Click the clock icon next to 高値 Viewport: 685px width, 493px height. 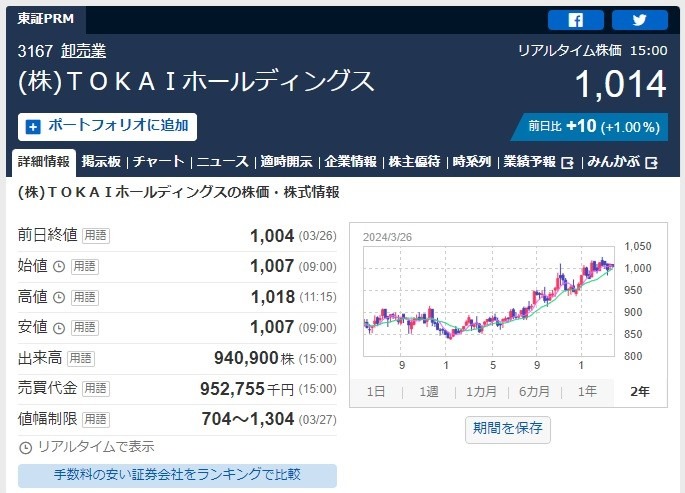[59, 297]
